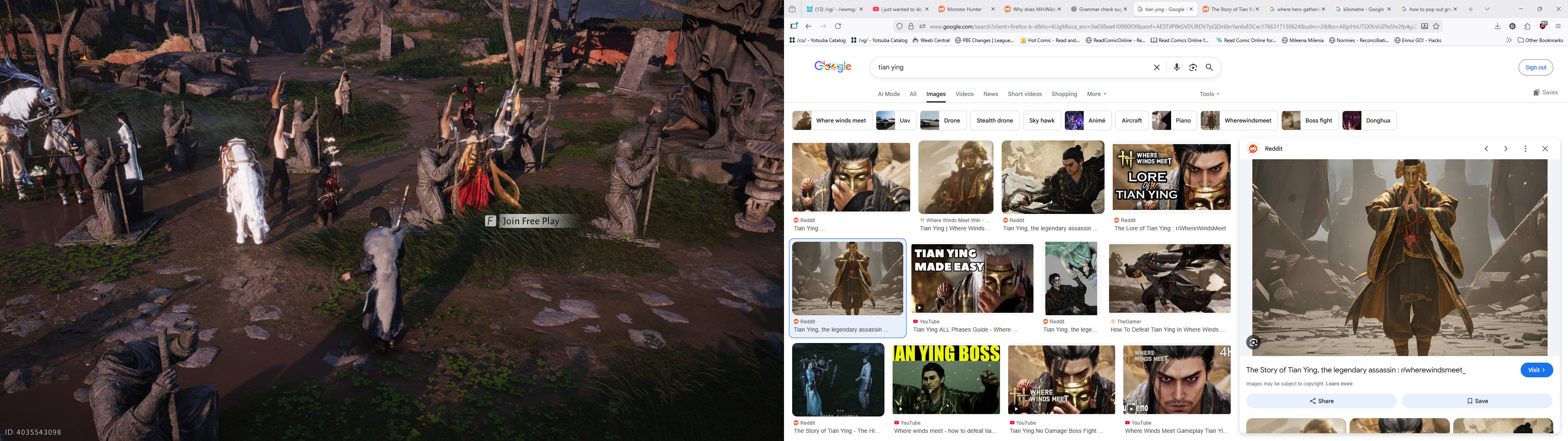This screenshot has height=441, width=1568.
Task: Reload the page
Action: point(838,26)
